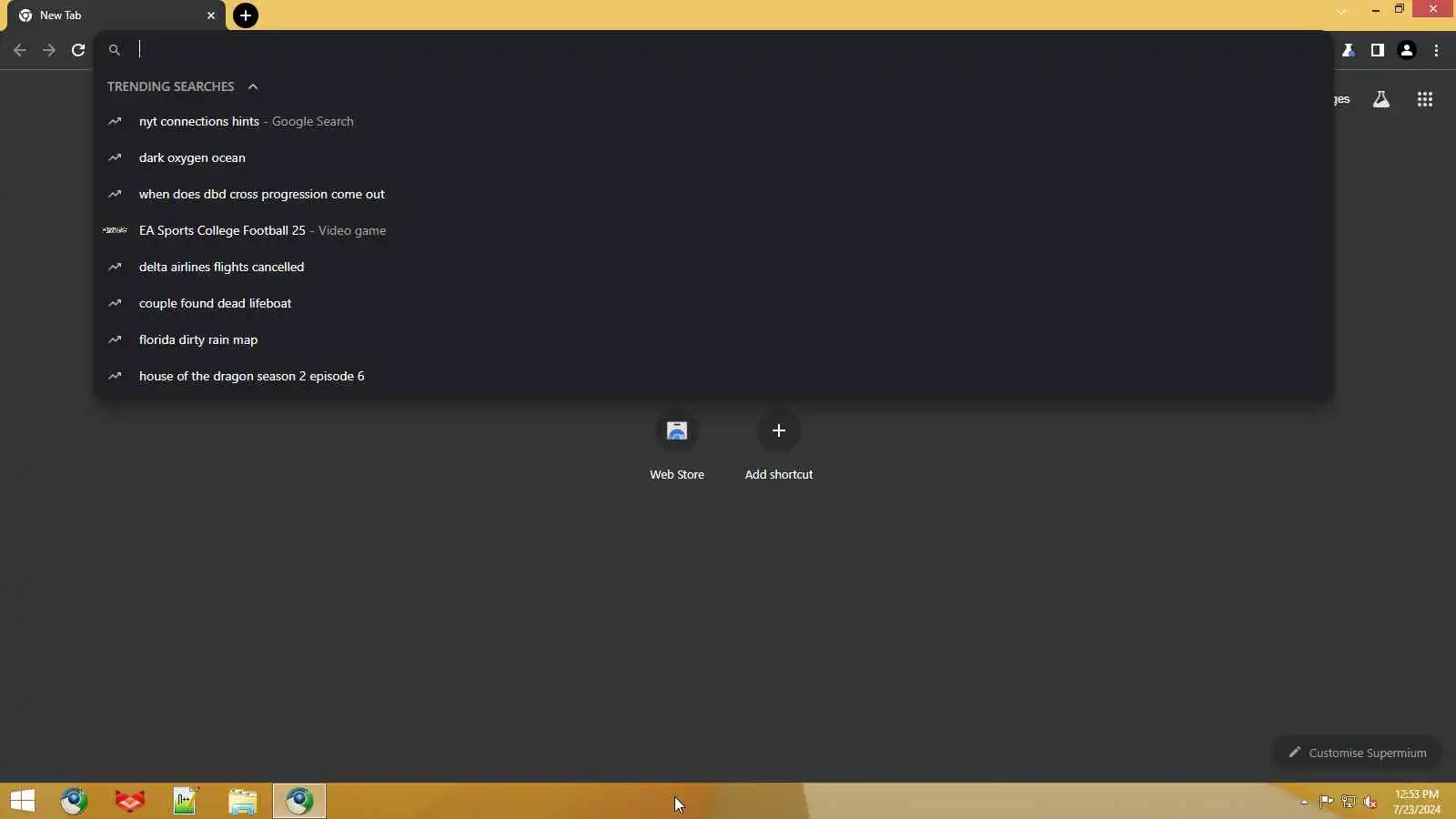This screenshot has width=1456, height=819.
Task: Choose 'house of the dragon season 2 episode 6'
Action: tap(713, 376)
